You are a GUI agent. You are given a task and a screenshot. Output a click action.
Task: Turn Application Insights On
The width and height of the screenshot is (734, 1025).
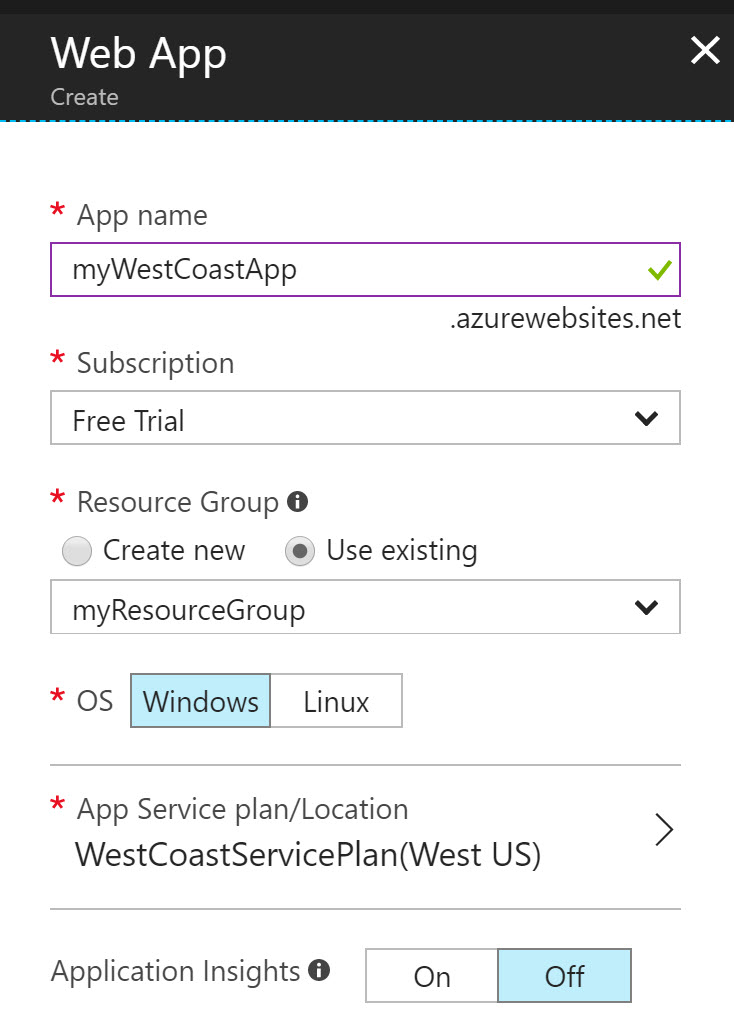(x=432, y=975)
